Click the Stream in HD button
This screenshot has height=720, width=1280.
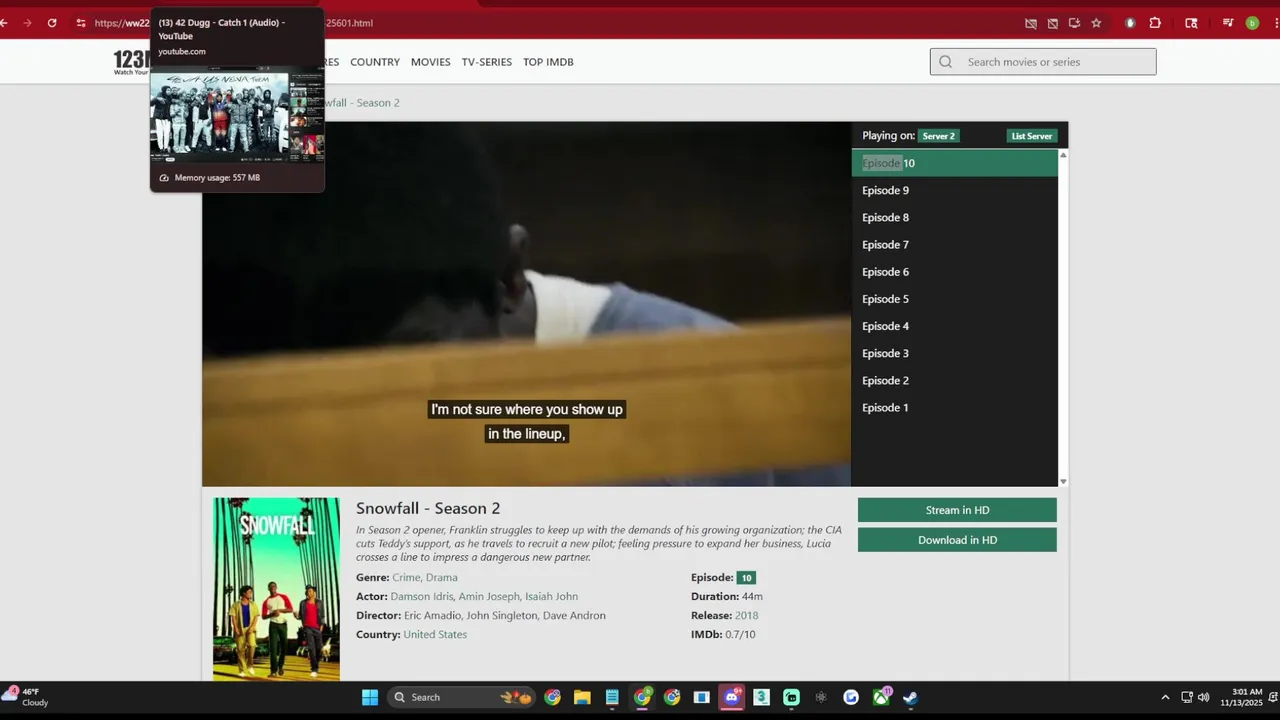point(957,510)
